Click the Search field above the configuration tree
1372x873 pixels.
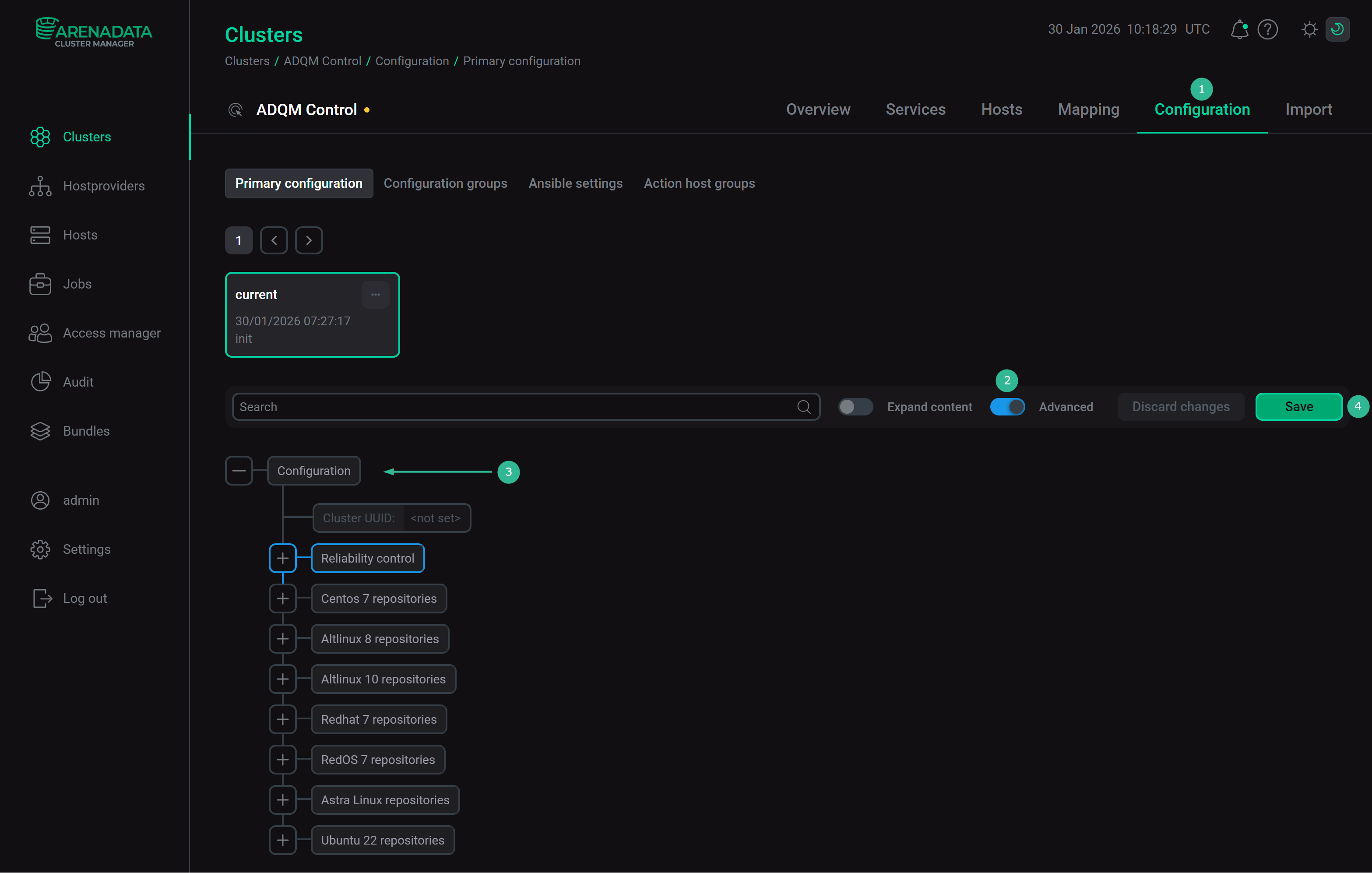click(x=513, y=406)
